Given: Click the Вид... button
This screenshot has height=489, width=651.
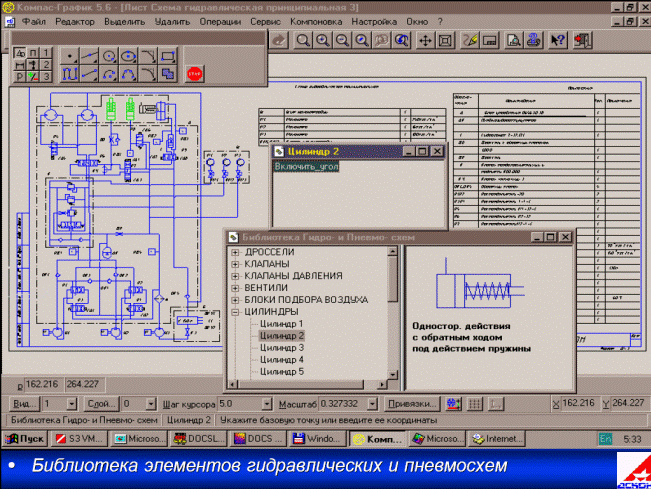Looking at the screenshot, I should (x=24, y=403).
